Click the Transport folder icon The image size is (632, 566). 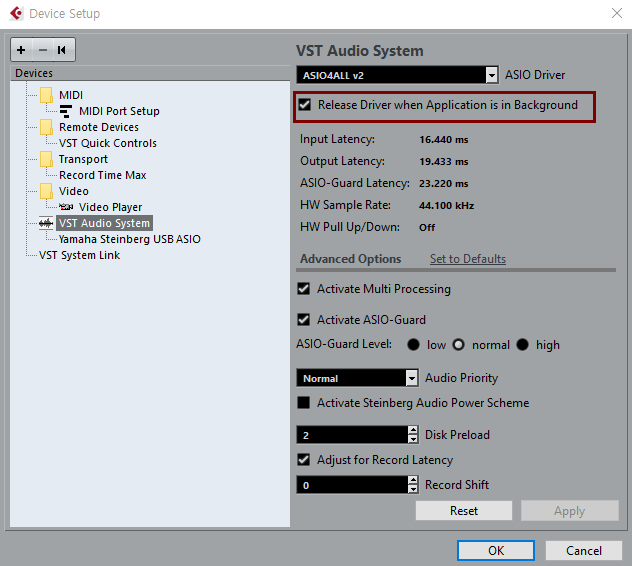coord(46,159)
